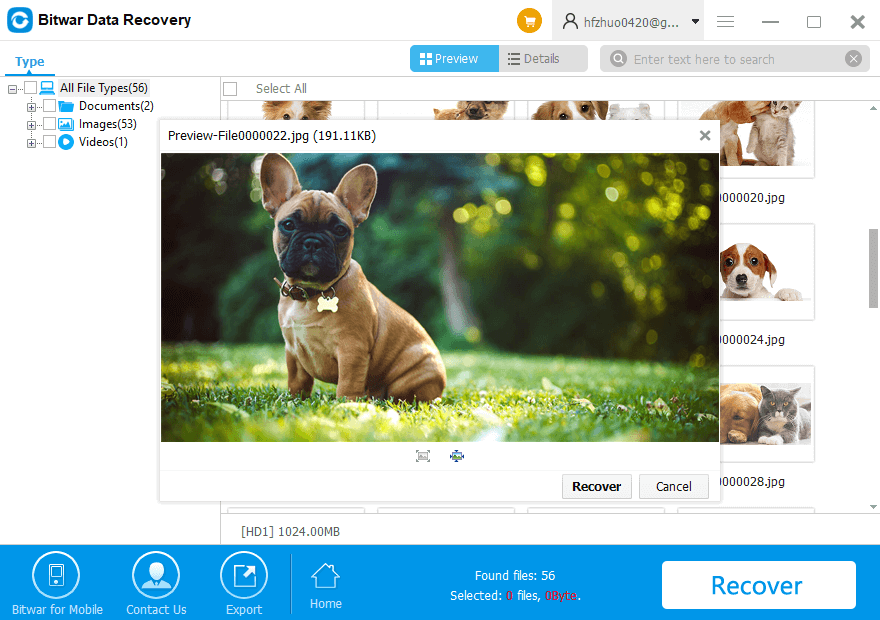Viewport: 880px width, 620px height.
Task: Click the [HD1] 1024.00MB status text
Action: coord(290,531)
